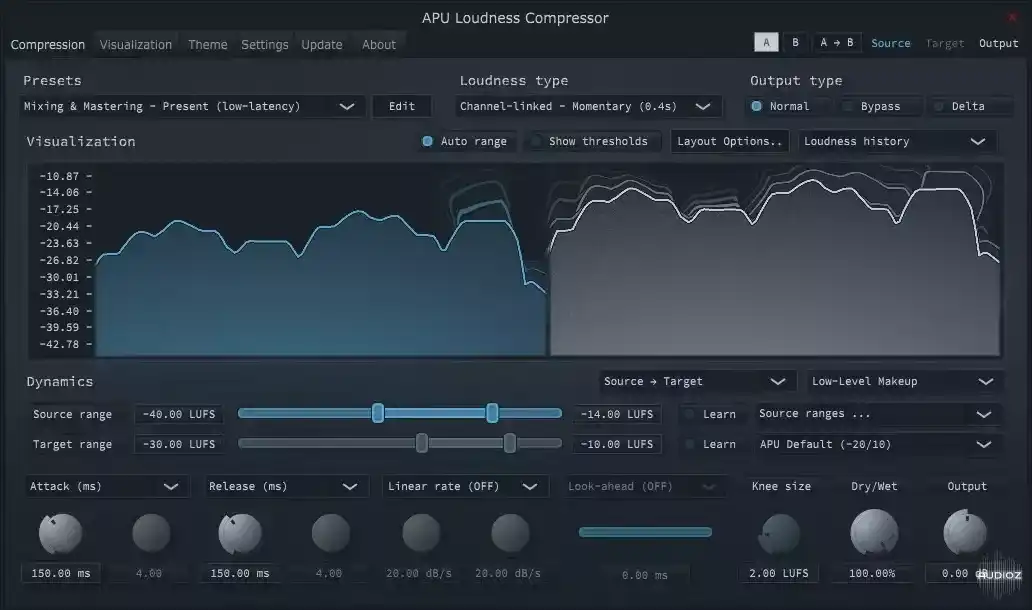Enable Show thresholds

591,141
